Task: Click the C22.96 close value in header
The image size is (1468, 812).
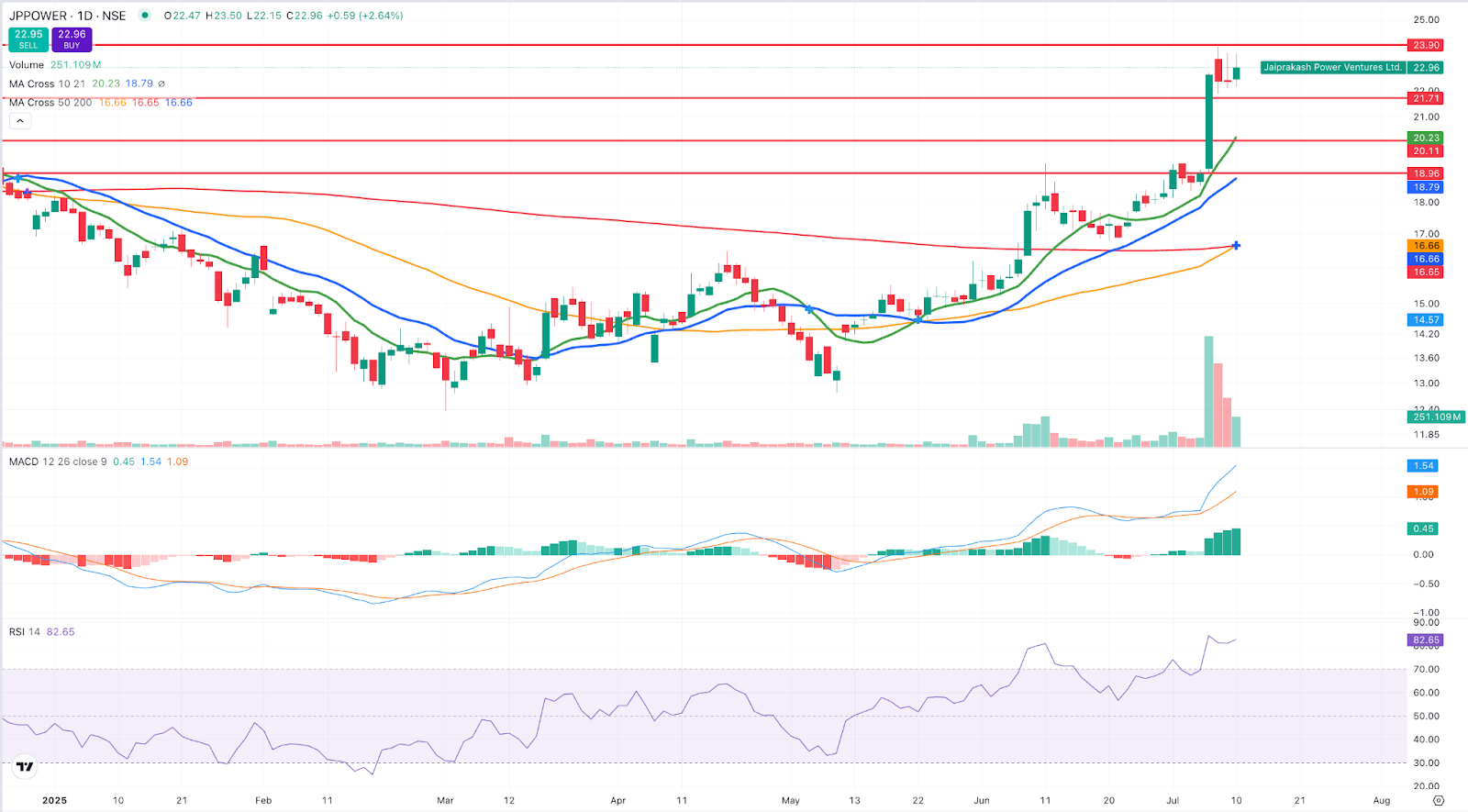Action: coord(303,16)
